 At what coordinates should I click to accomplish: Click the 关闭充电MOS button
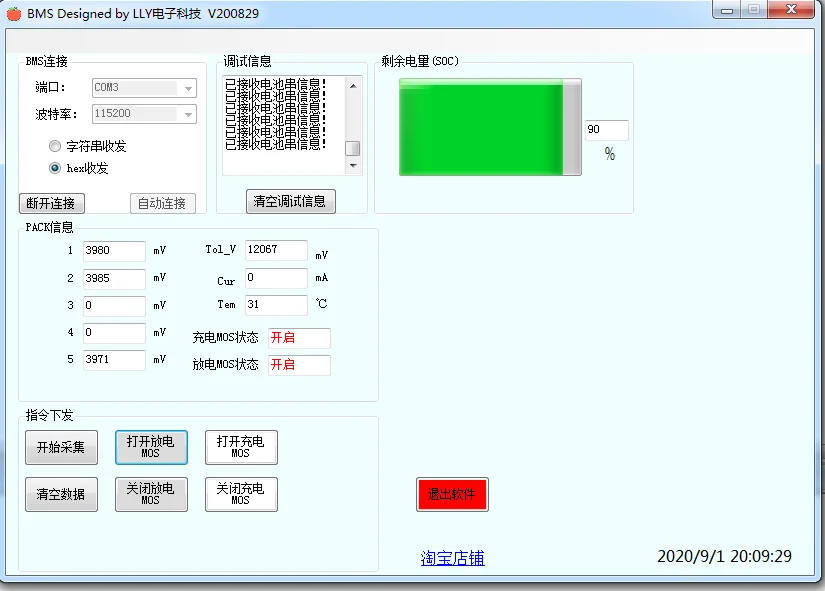click(x=241, y=494)
